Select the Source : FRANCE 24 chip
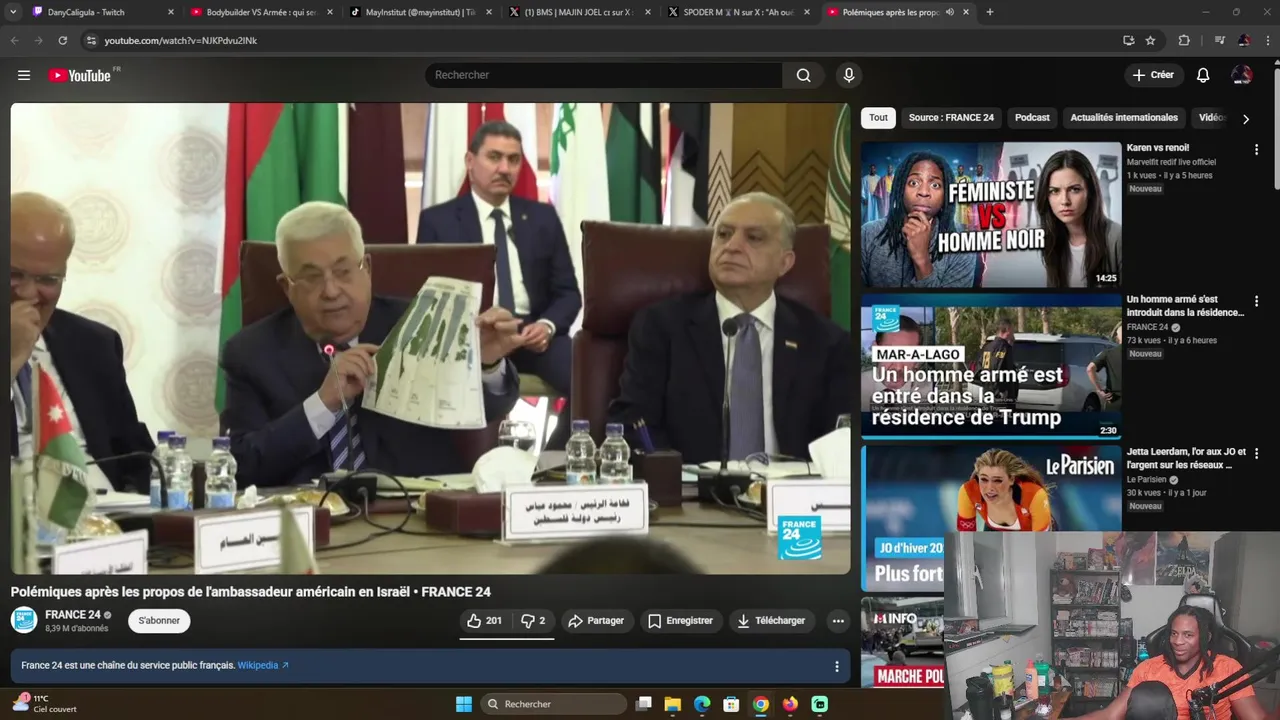 [x=951, y=118]
